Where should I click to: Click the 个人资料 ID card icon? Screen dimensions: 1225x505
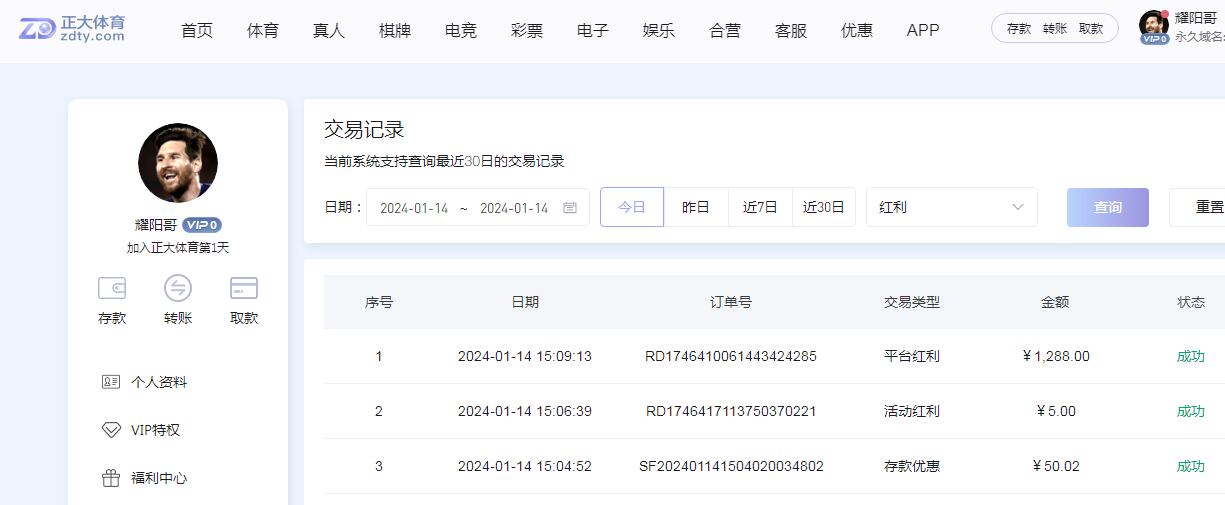111,382
